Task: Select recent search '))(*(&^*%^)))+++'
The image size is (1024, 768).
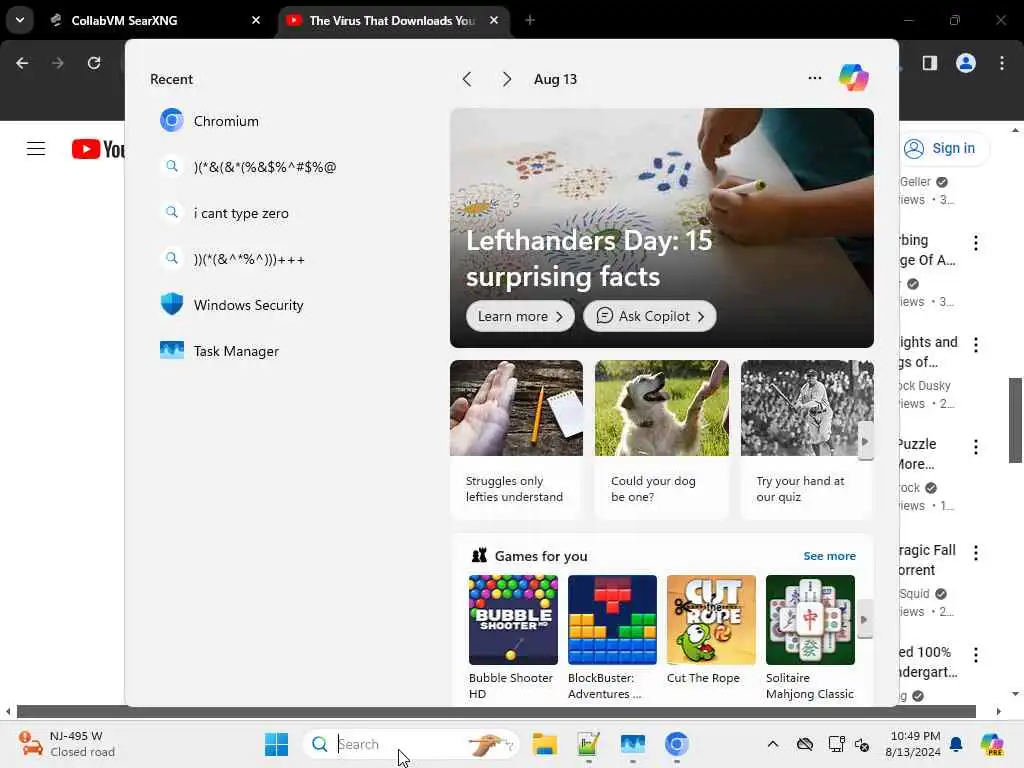Action: tap(249, 259)
